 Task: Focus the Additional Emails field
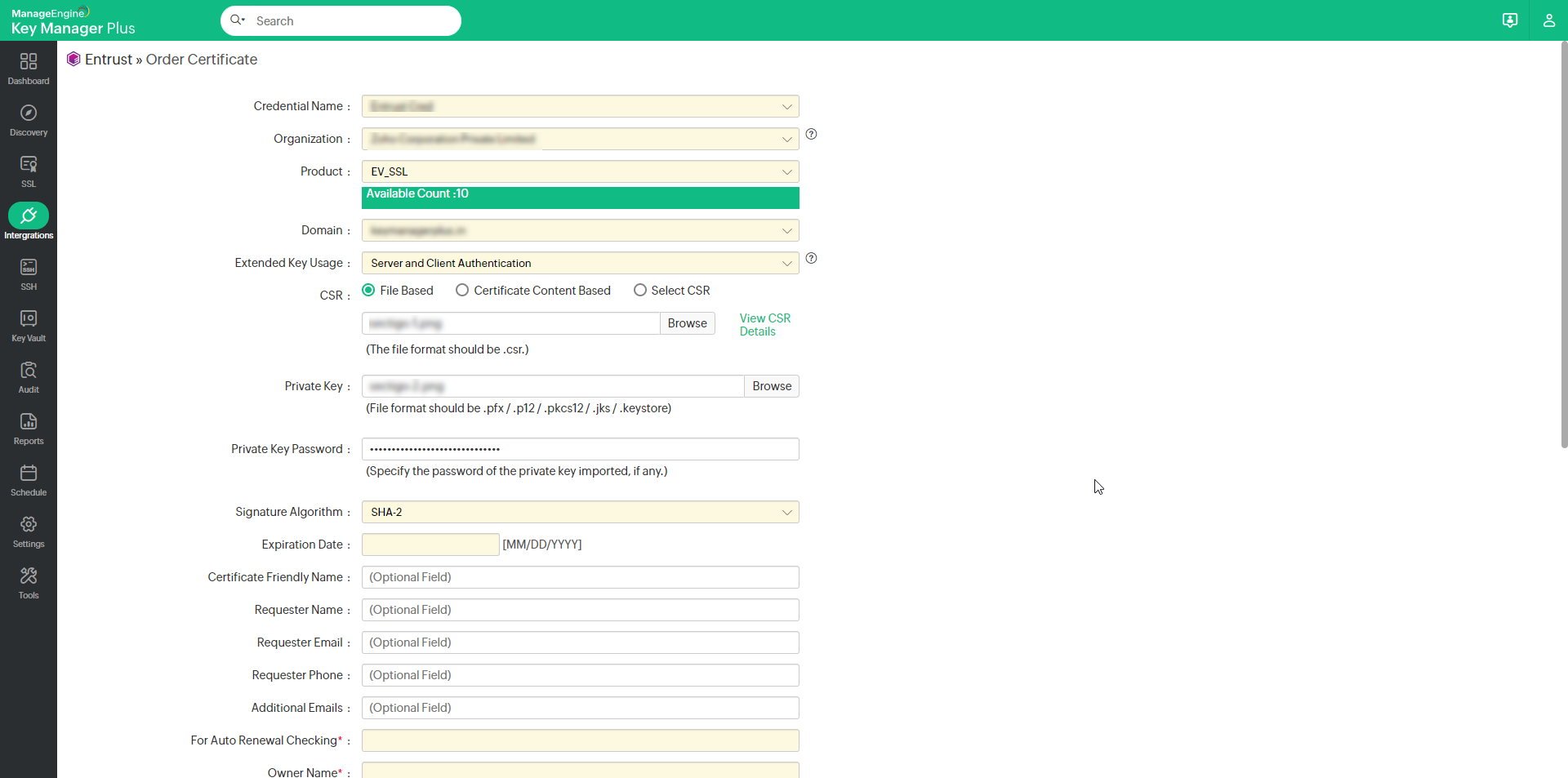pos(581,708)
